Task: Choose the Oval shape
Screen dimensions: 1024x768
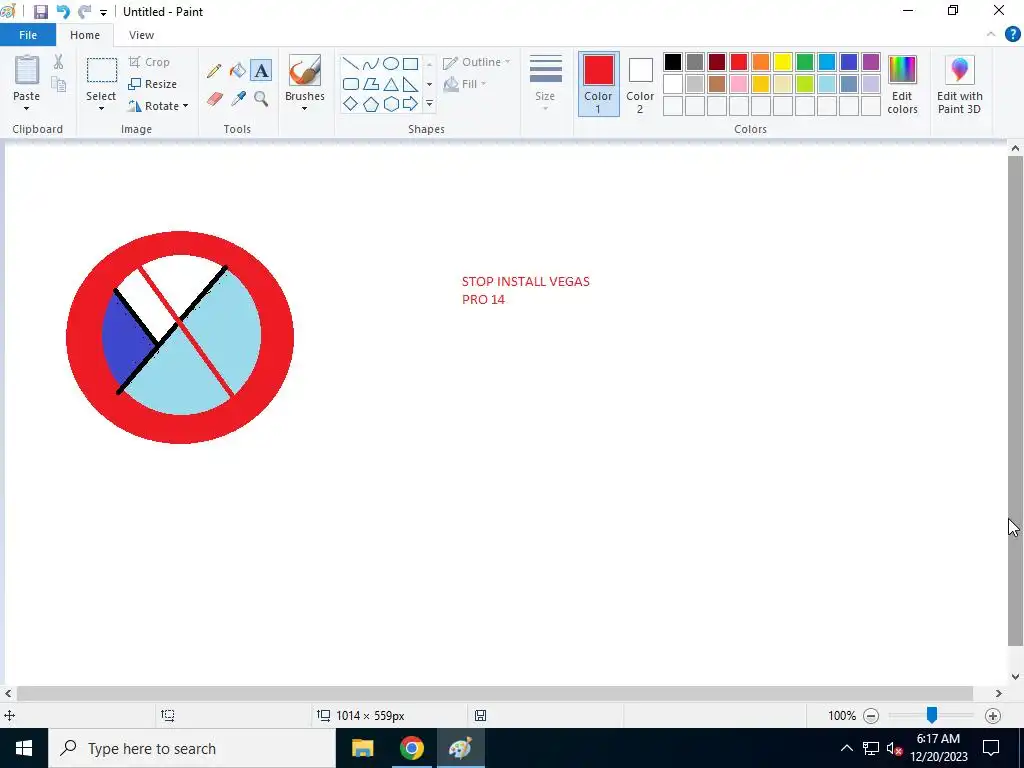Action: coord(391,64)
